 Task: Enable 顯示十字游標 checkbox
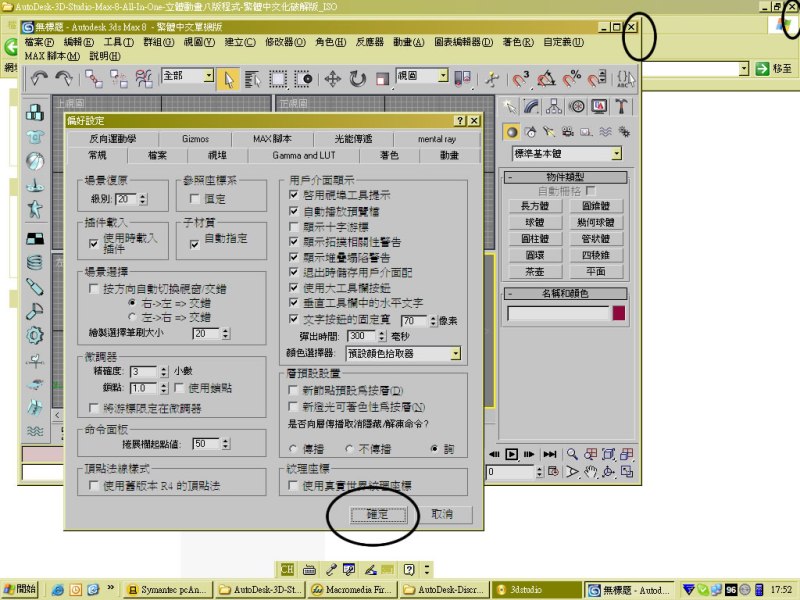click(x=293, y=226)
